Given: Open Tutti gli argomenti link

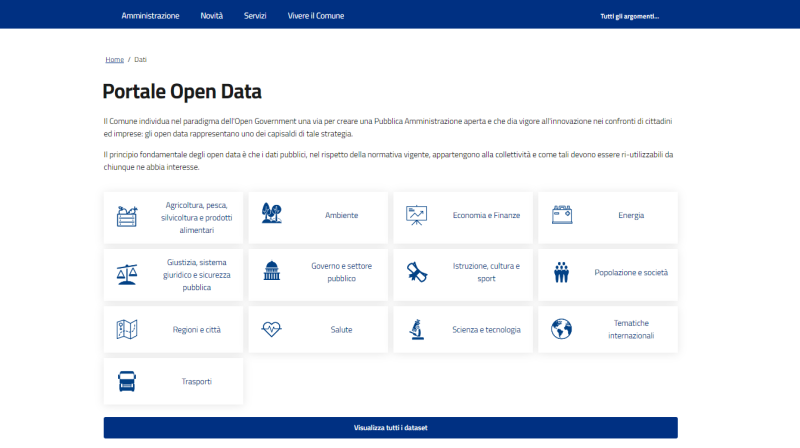Looking at the screenshot, I should [629, 16].
